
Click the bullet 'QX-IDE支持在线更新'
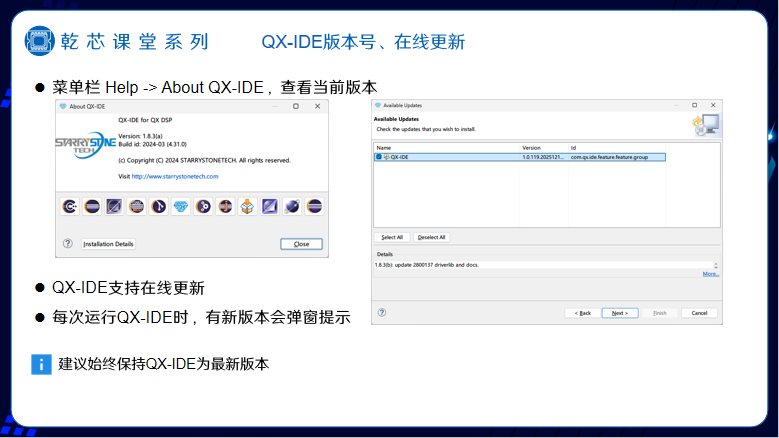(128, 288)
